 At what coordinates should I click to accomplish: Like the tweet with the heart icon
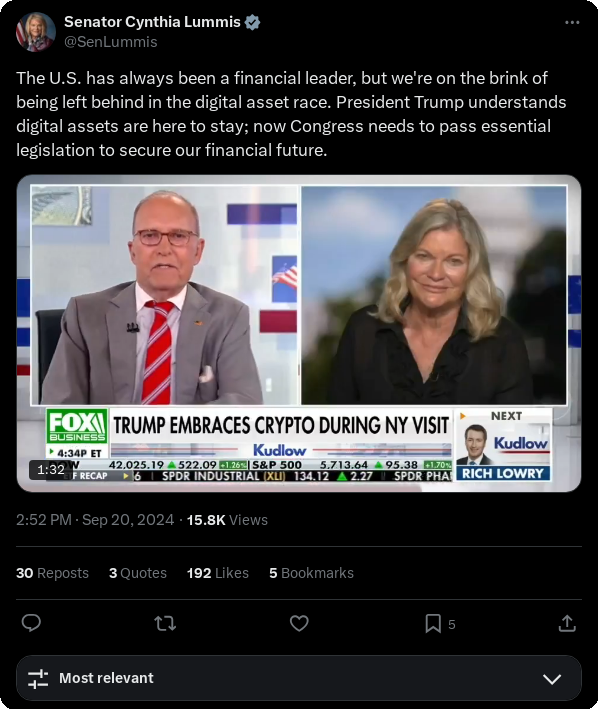[x=299, y=624]
